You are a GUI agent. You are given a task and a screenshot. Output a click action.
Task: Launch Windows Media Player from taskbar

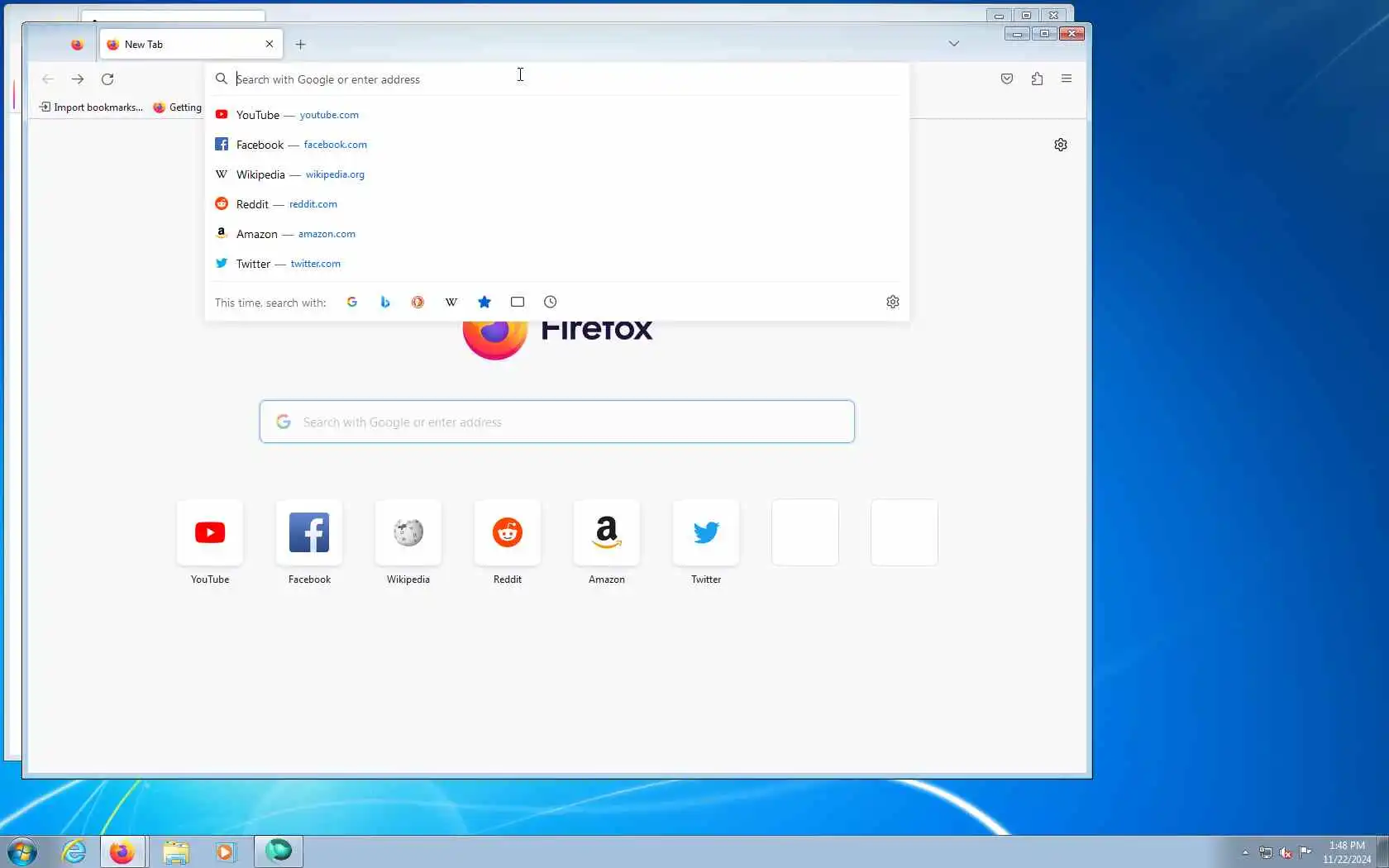click(x=226, y=851)
